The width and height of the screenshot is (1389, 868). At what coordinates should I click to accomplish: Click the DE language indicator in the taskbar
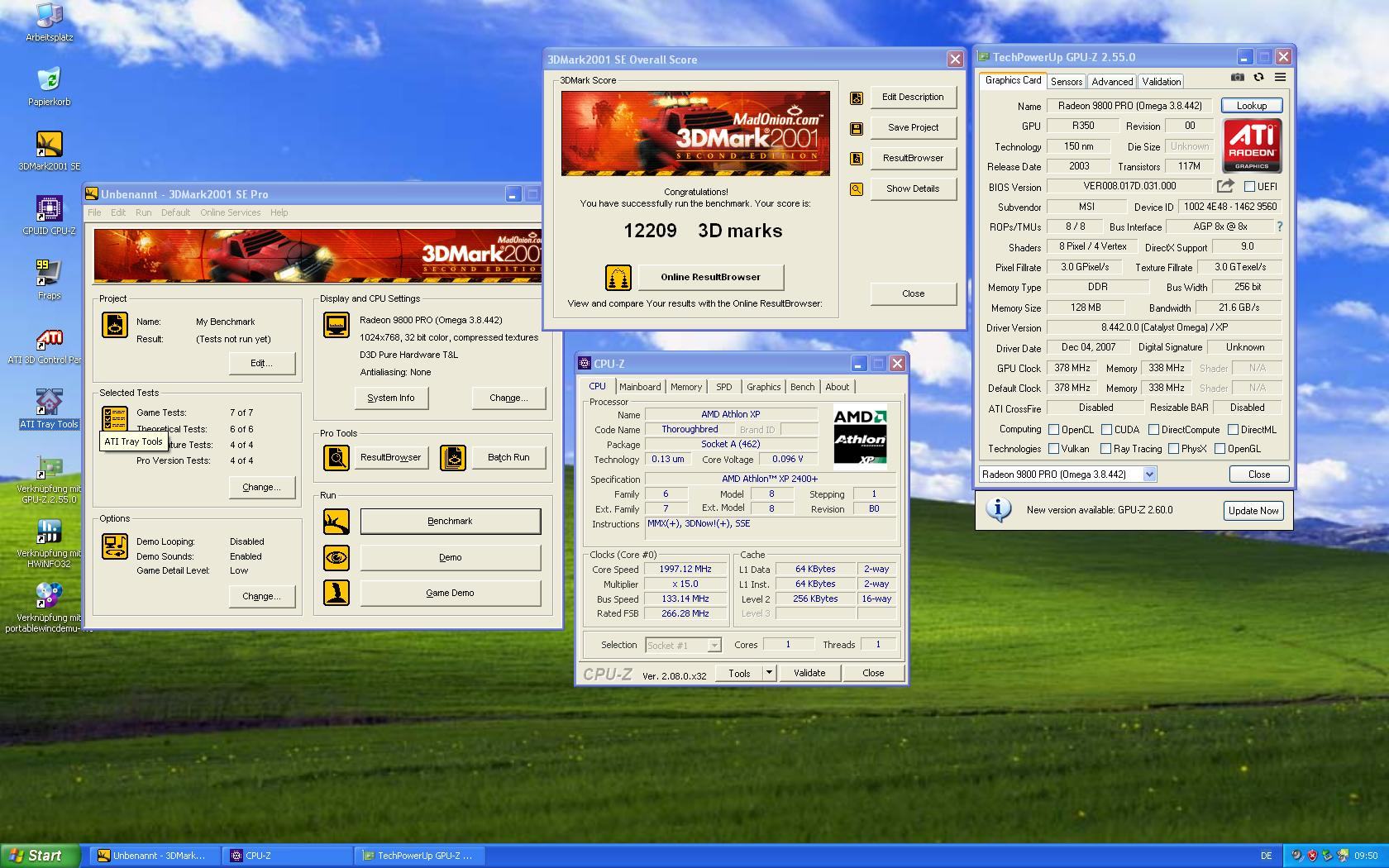pyautogui.click(x=1266, y=856)
